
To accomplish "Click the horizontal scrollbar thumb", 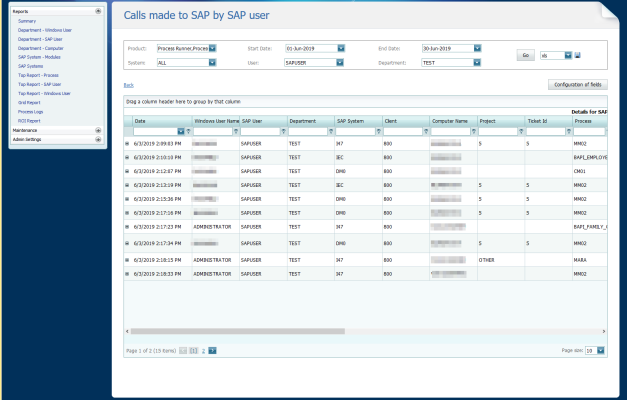I will (x=238, y=331).
